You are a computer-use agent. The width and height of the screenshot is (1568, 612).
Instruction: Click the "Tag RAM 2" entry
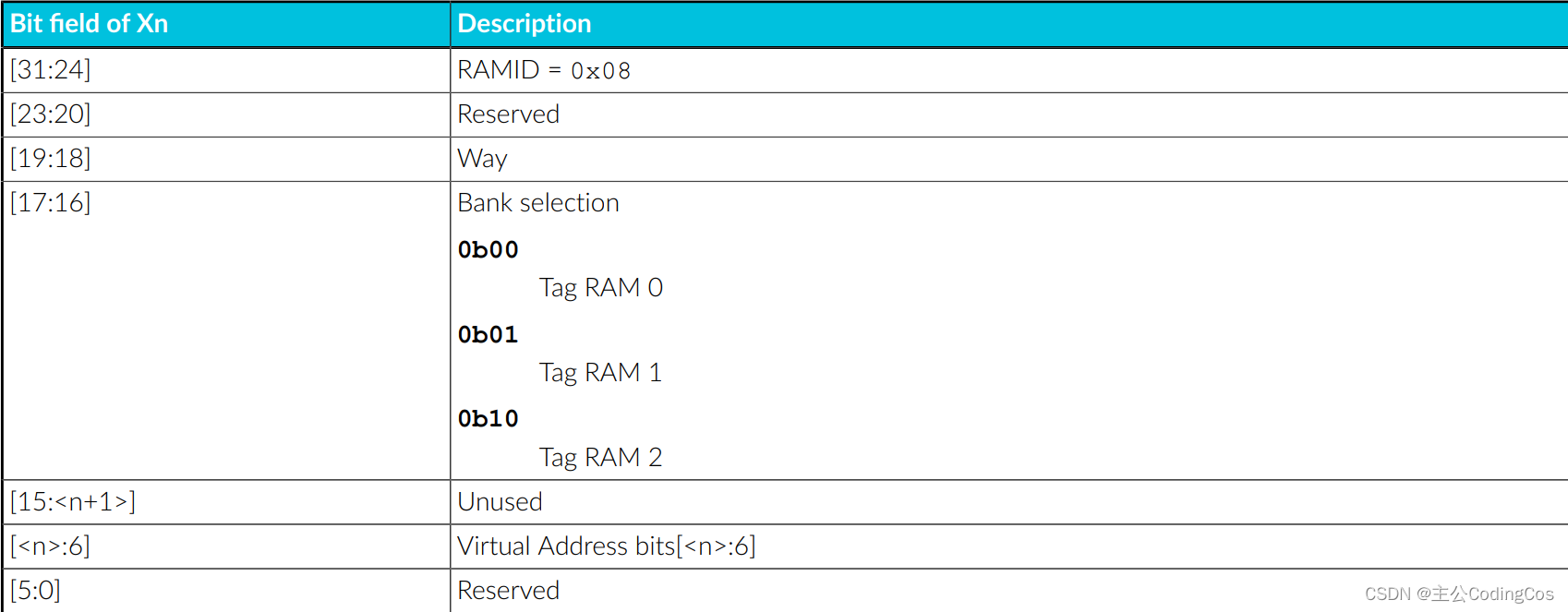click(601, 458)
